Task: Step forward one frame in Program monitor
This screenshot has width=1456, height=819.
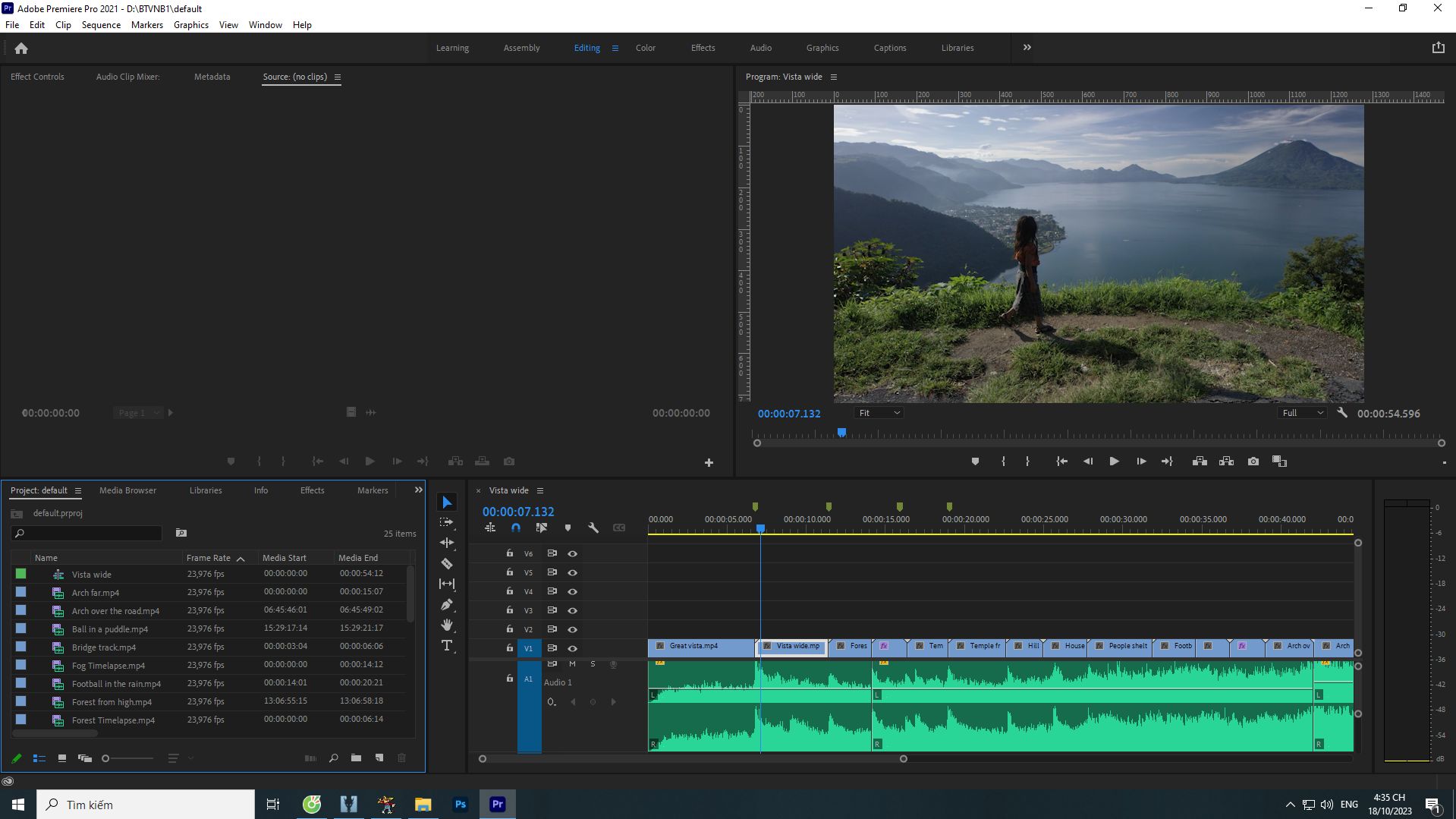Action: 1140,461
